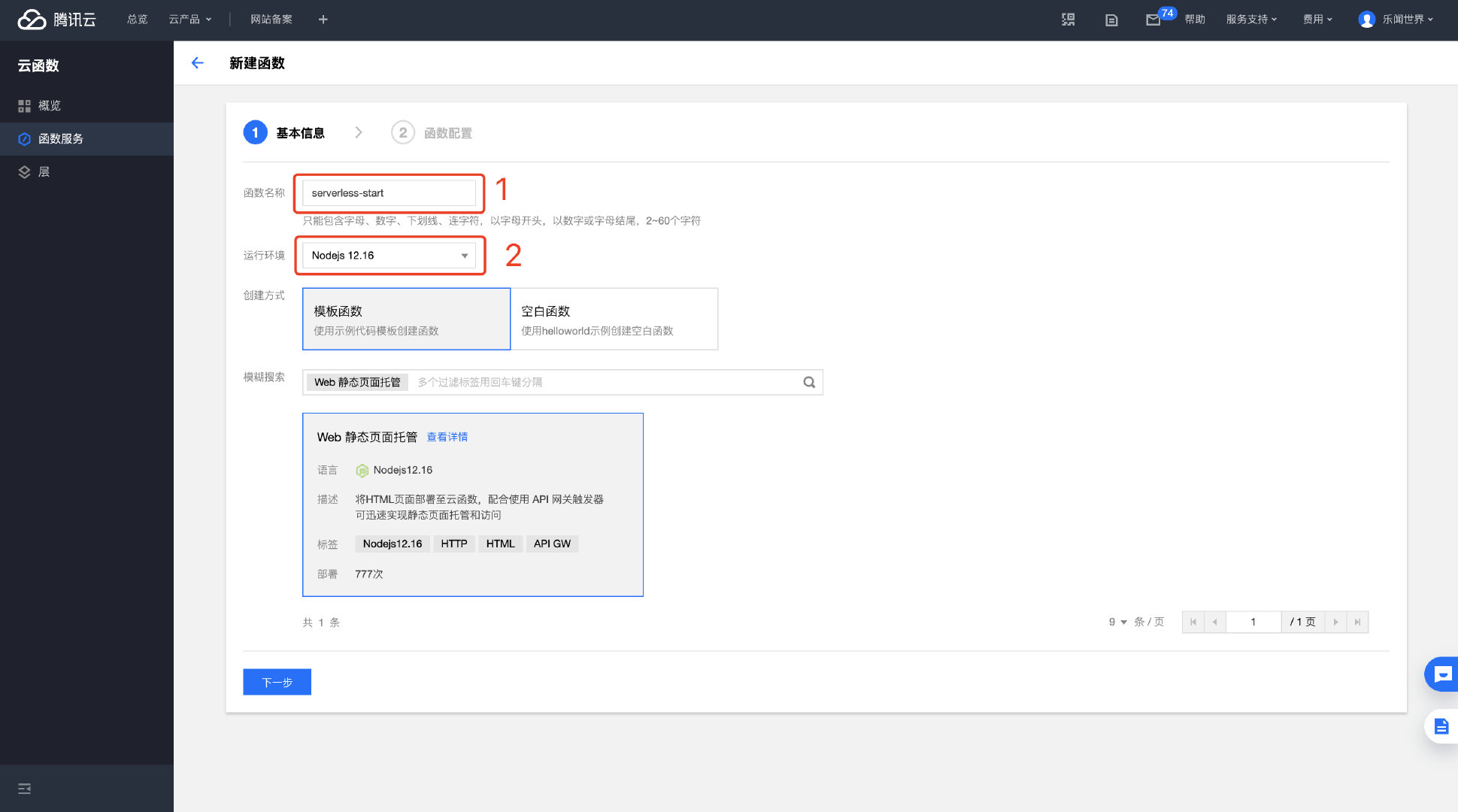This screenshot has width=1458, height=812.
Task: Expand the 云产品 menu
Action: [x=190, y=20]
